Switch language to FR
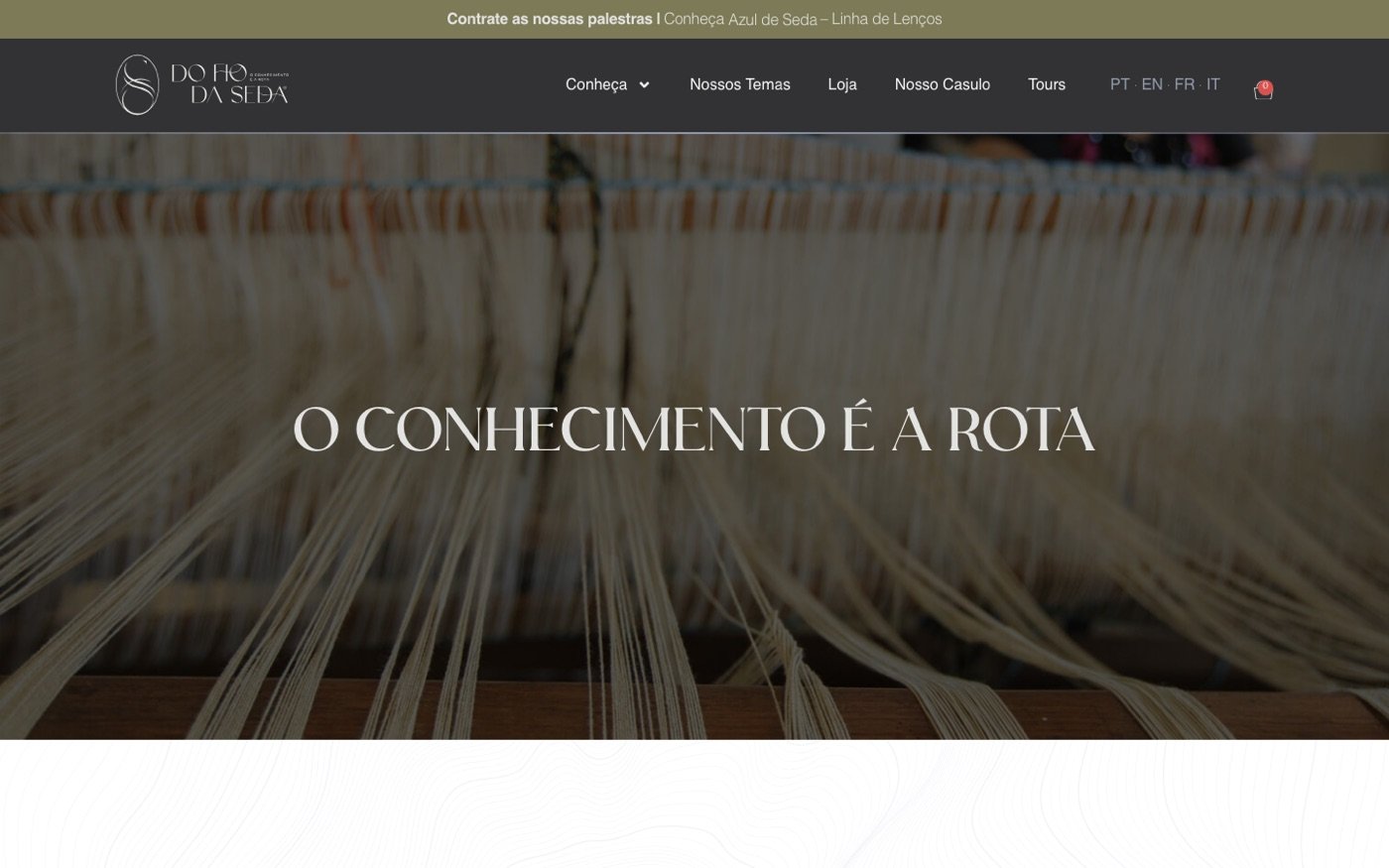 click(x=1185, y=85)
